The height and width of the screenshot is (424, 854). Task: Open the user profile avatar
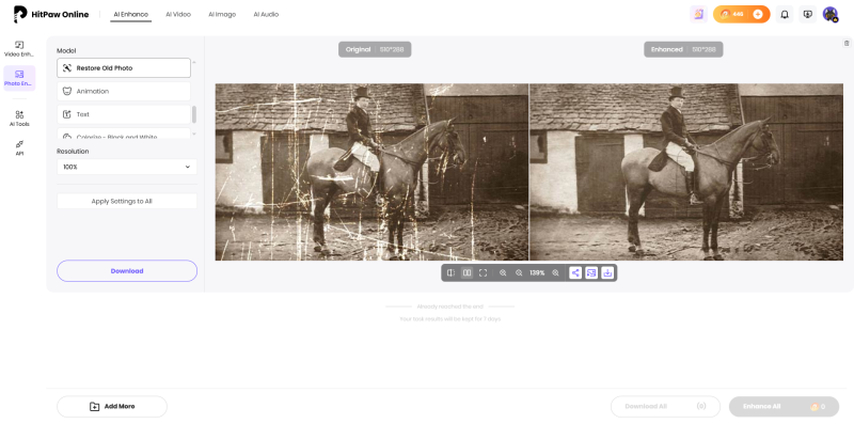click(x=830, y=15)
